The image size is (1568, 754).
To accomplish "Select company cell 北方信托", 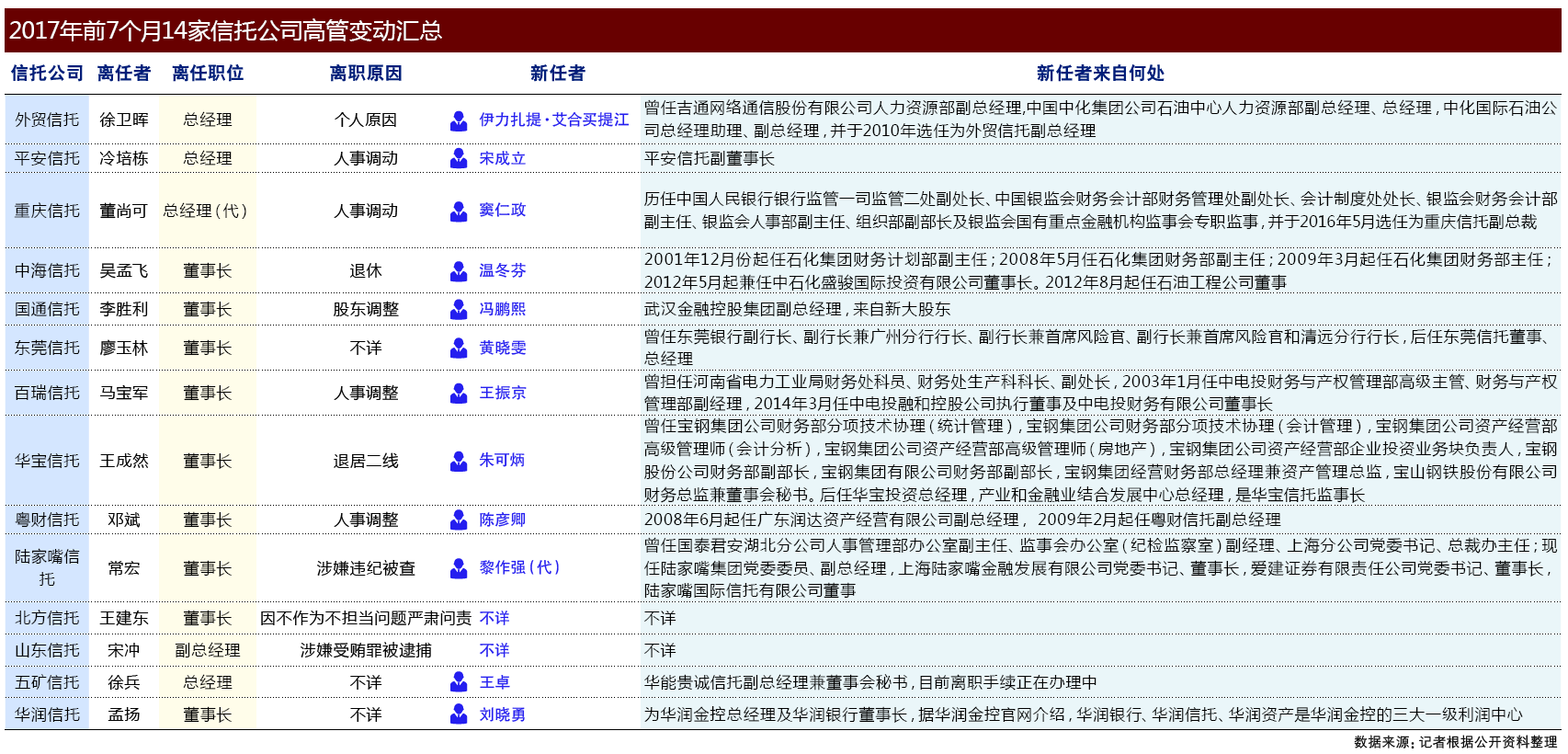I will 47,618.
